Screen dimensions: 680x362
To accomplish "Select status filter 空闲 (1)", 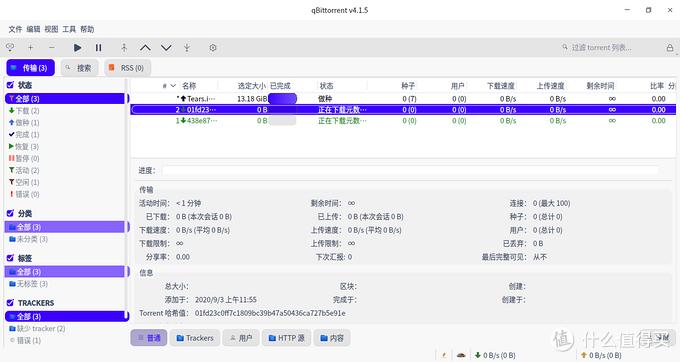I will click(x=24, y=182).
